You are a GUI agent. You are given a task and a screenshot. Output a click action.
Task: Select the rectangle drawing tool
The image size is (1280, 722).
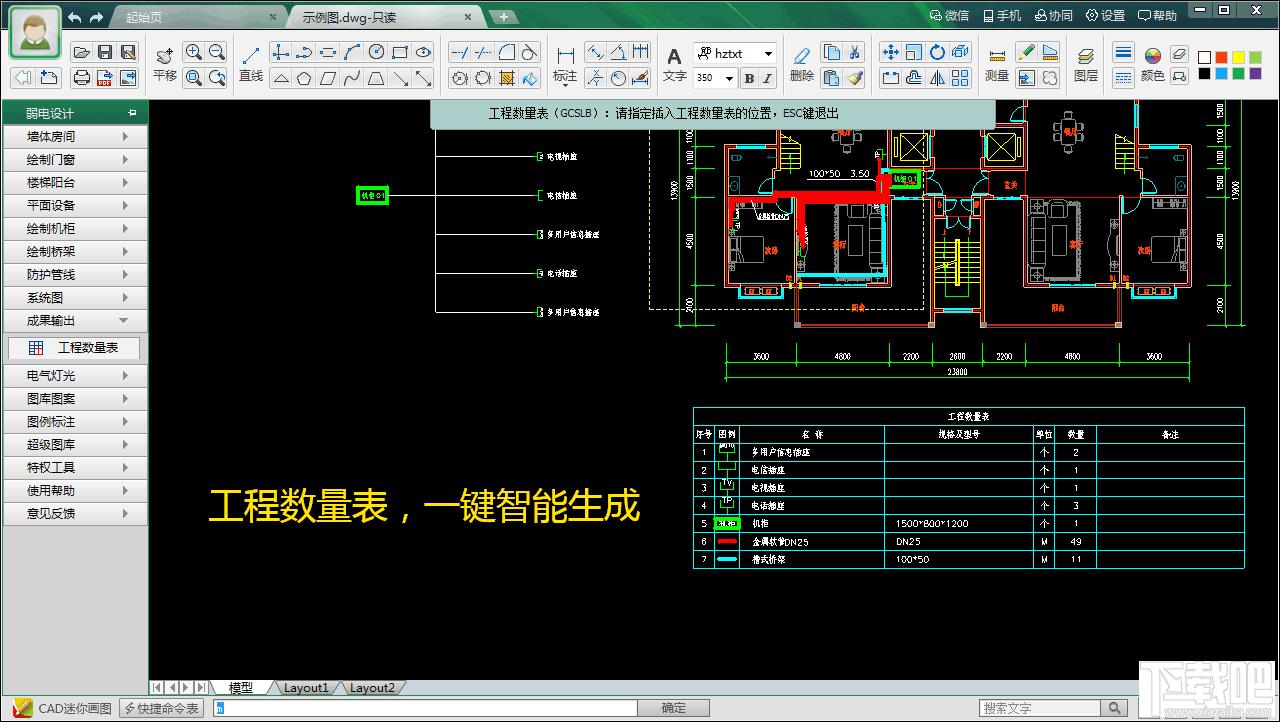pyautogui.click(x=400, y=52)
